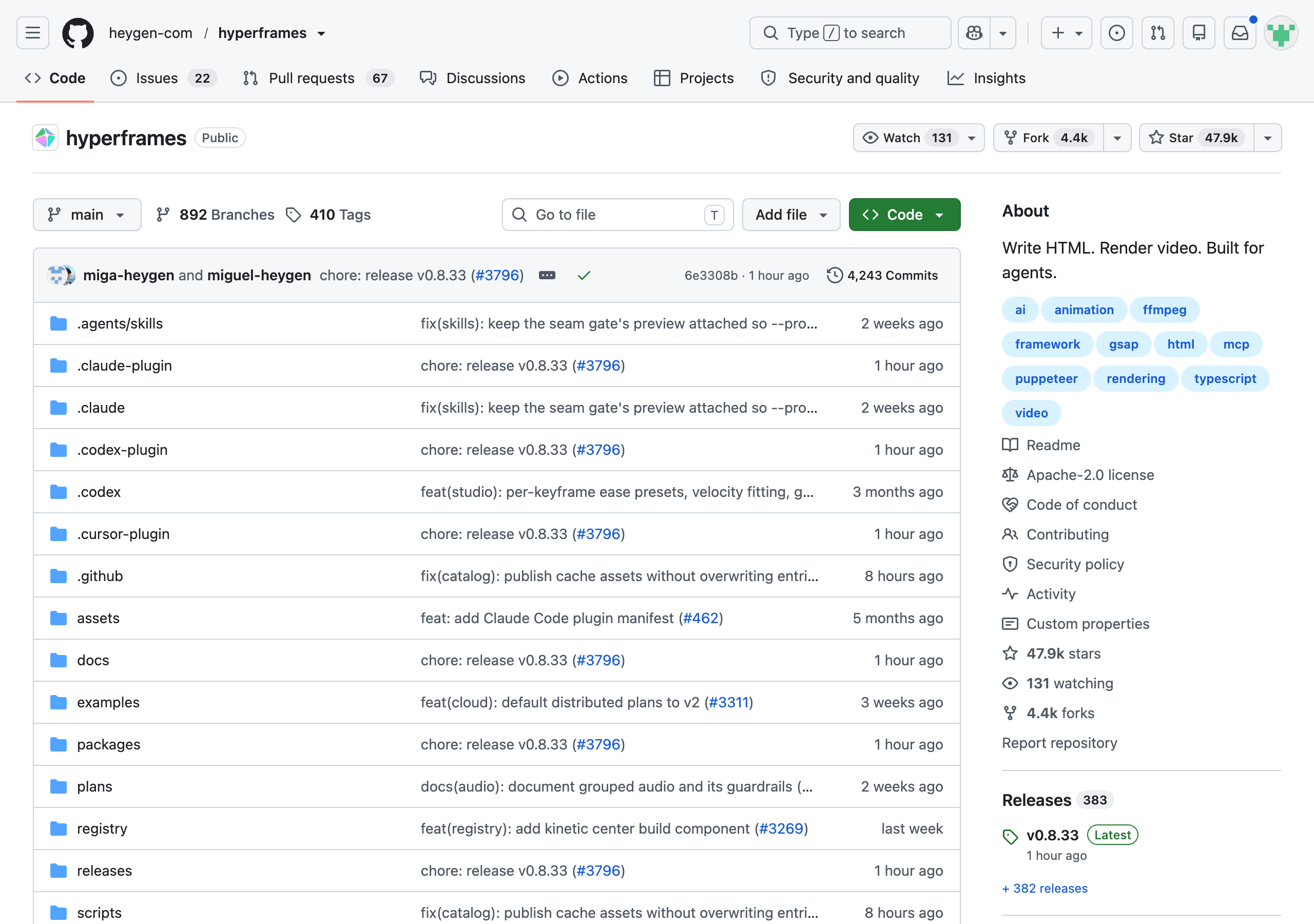Screen dimensions: 1314x924
Task: Open the Copilot chat icon
Action: point(974,33)
